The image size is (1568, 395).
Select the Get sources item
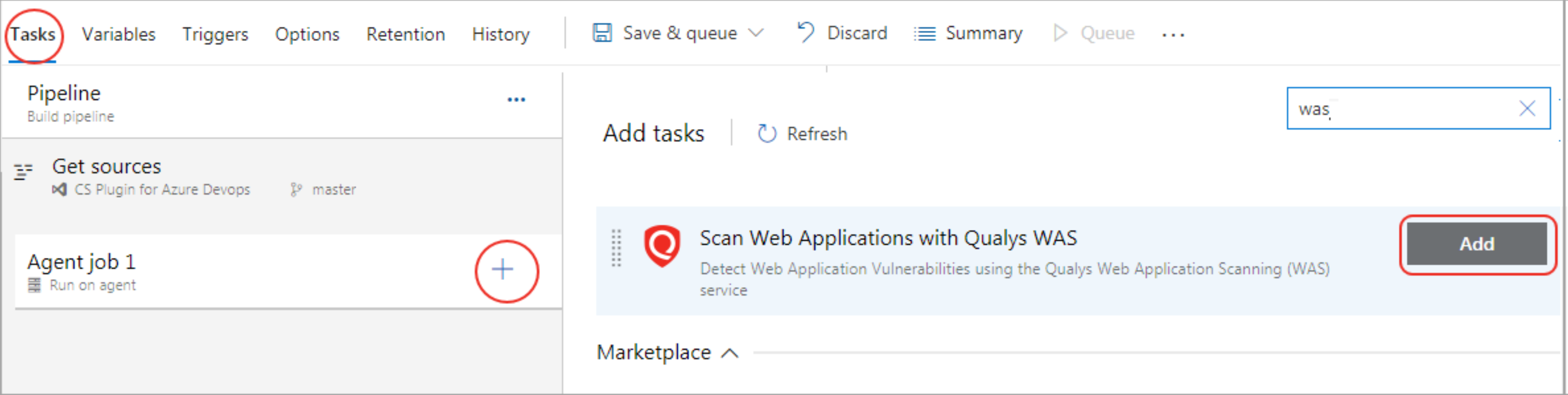point(107,166)
